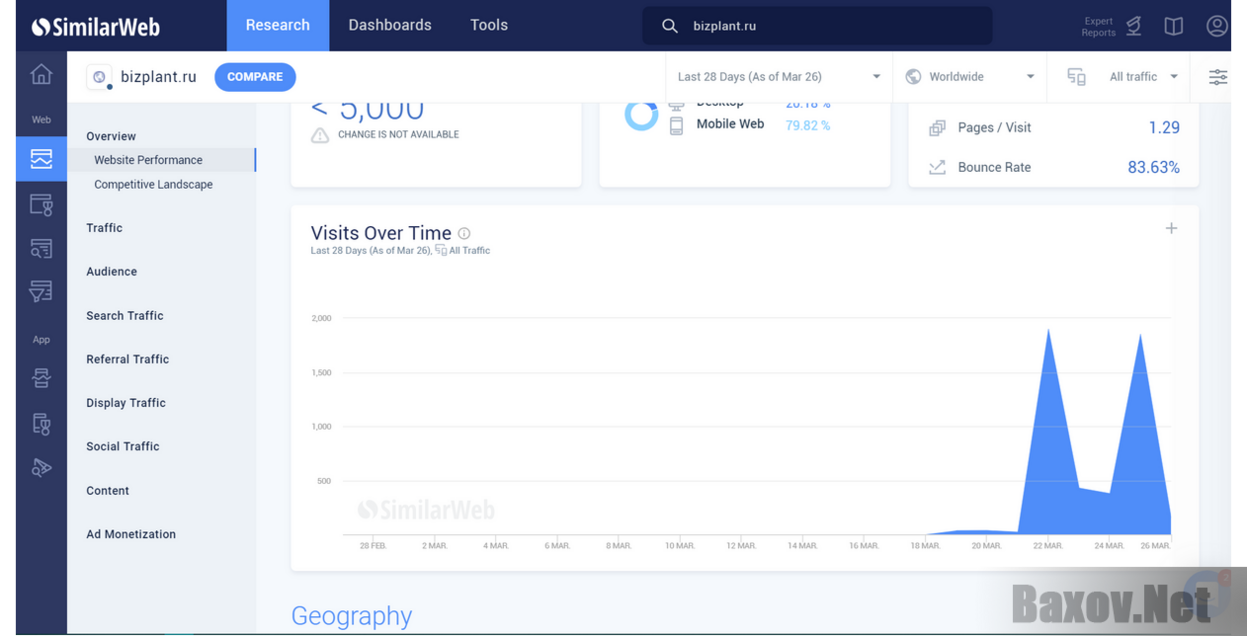Click the devices icon beside All traffic

click(1076, 77)
